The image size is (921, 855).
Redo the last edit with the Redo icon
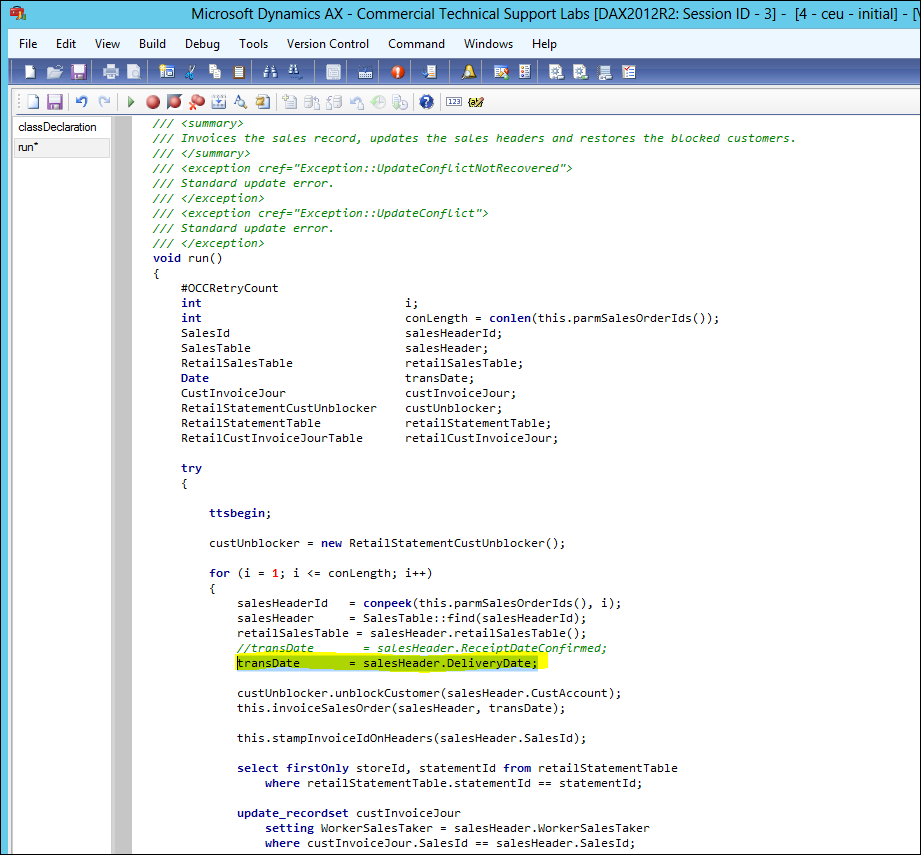(x=104, y=101)
